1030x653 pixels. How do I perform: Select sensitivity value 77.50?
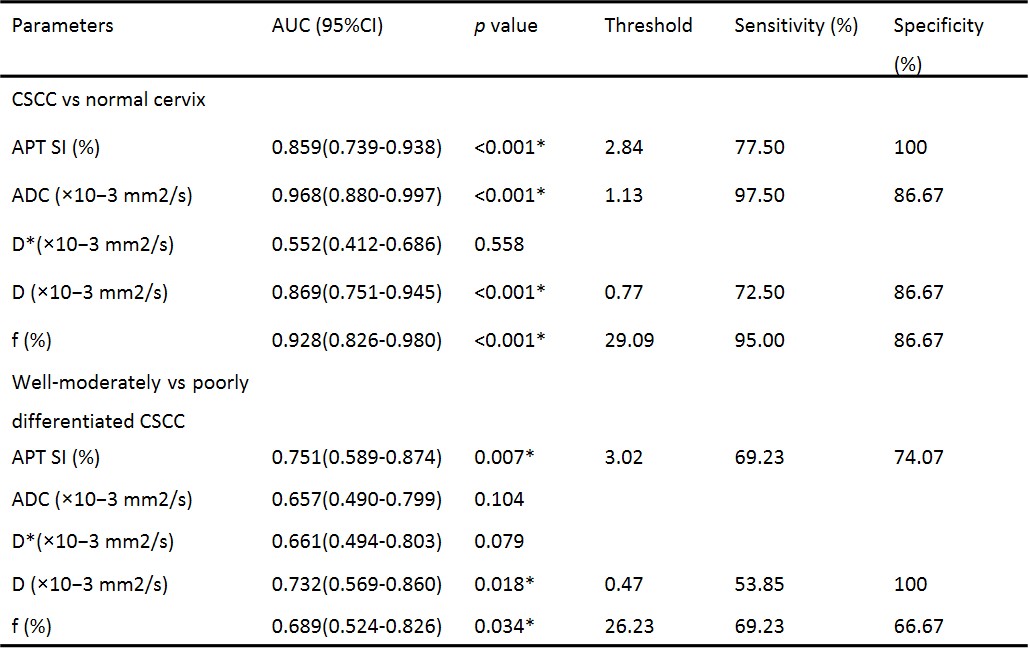(x=759, y=148)
